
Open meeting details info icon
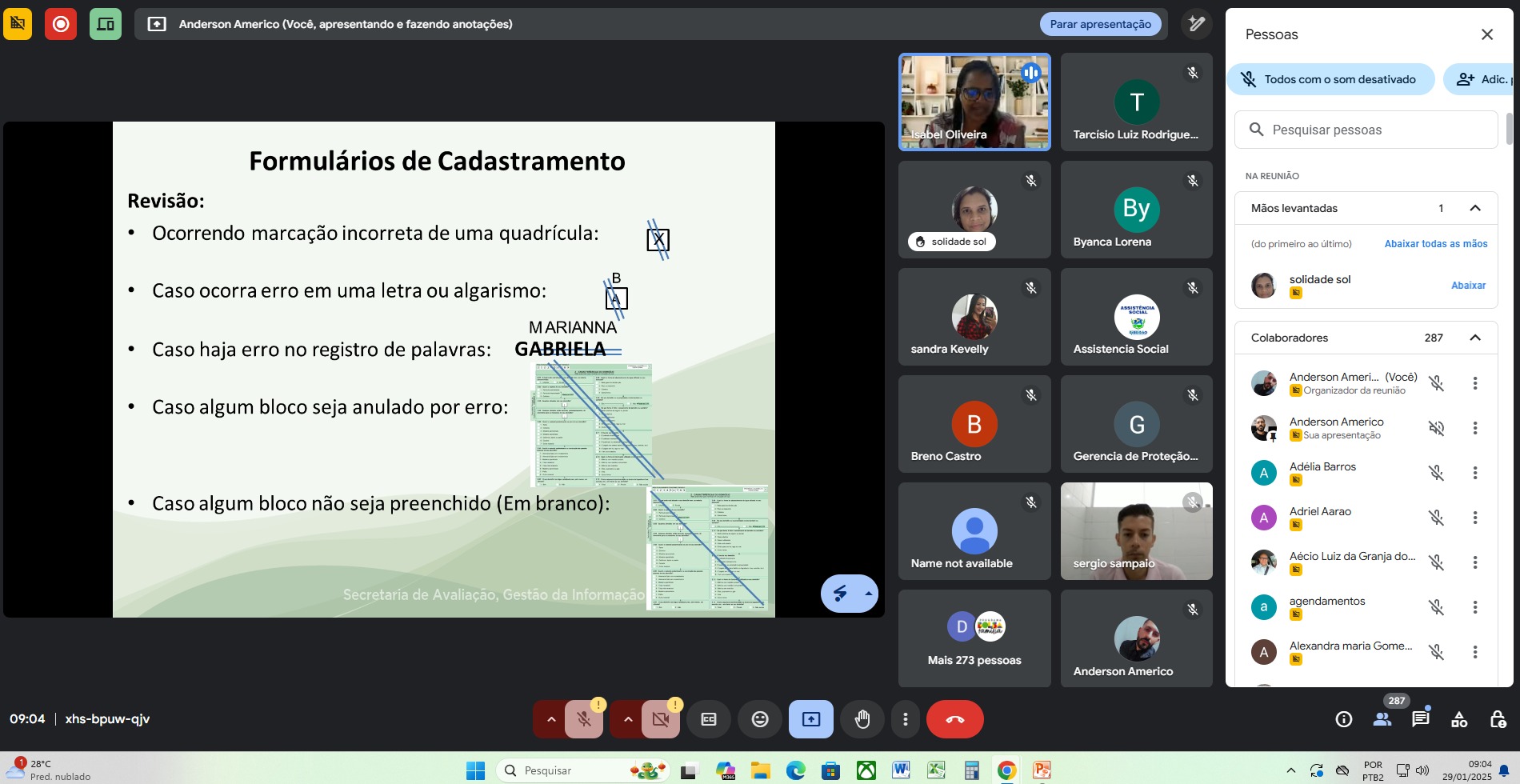coord(1344,719)
